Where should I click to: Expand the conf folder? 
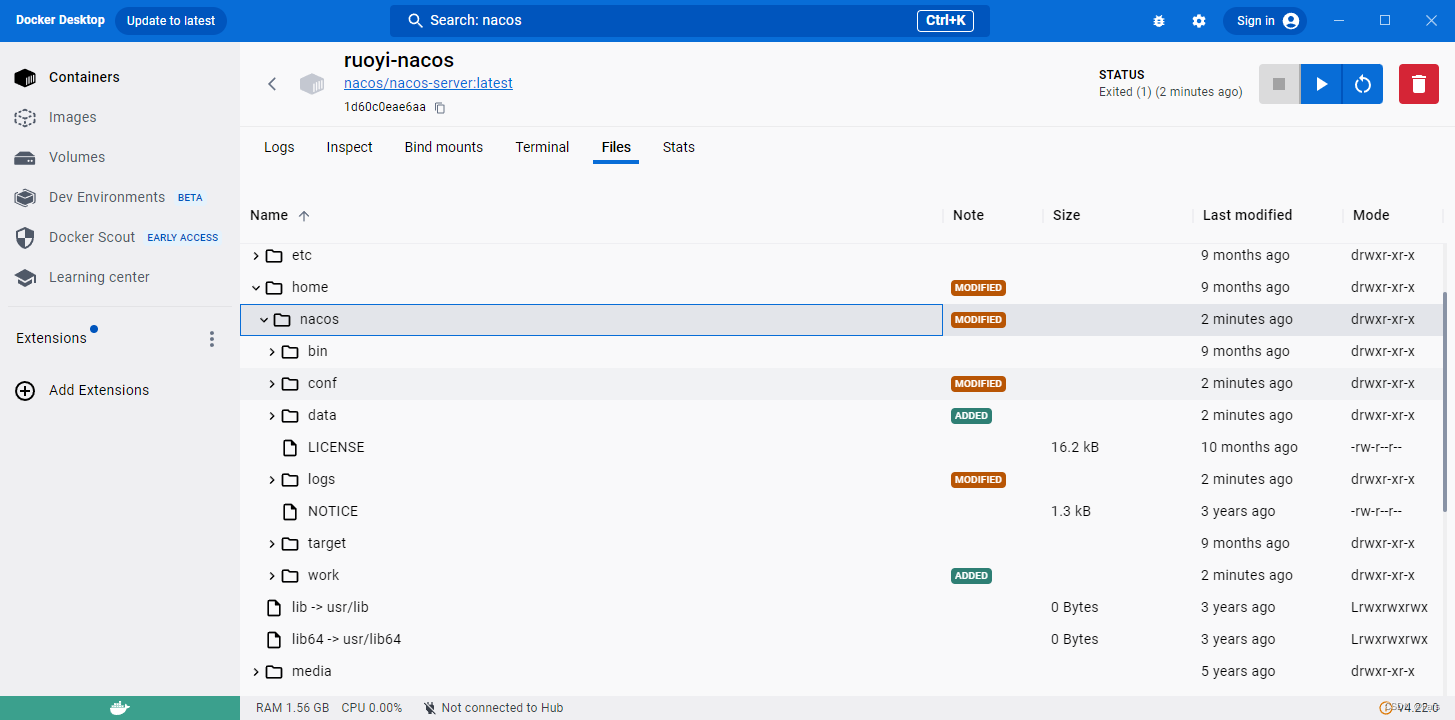point(271,383)
